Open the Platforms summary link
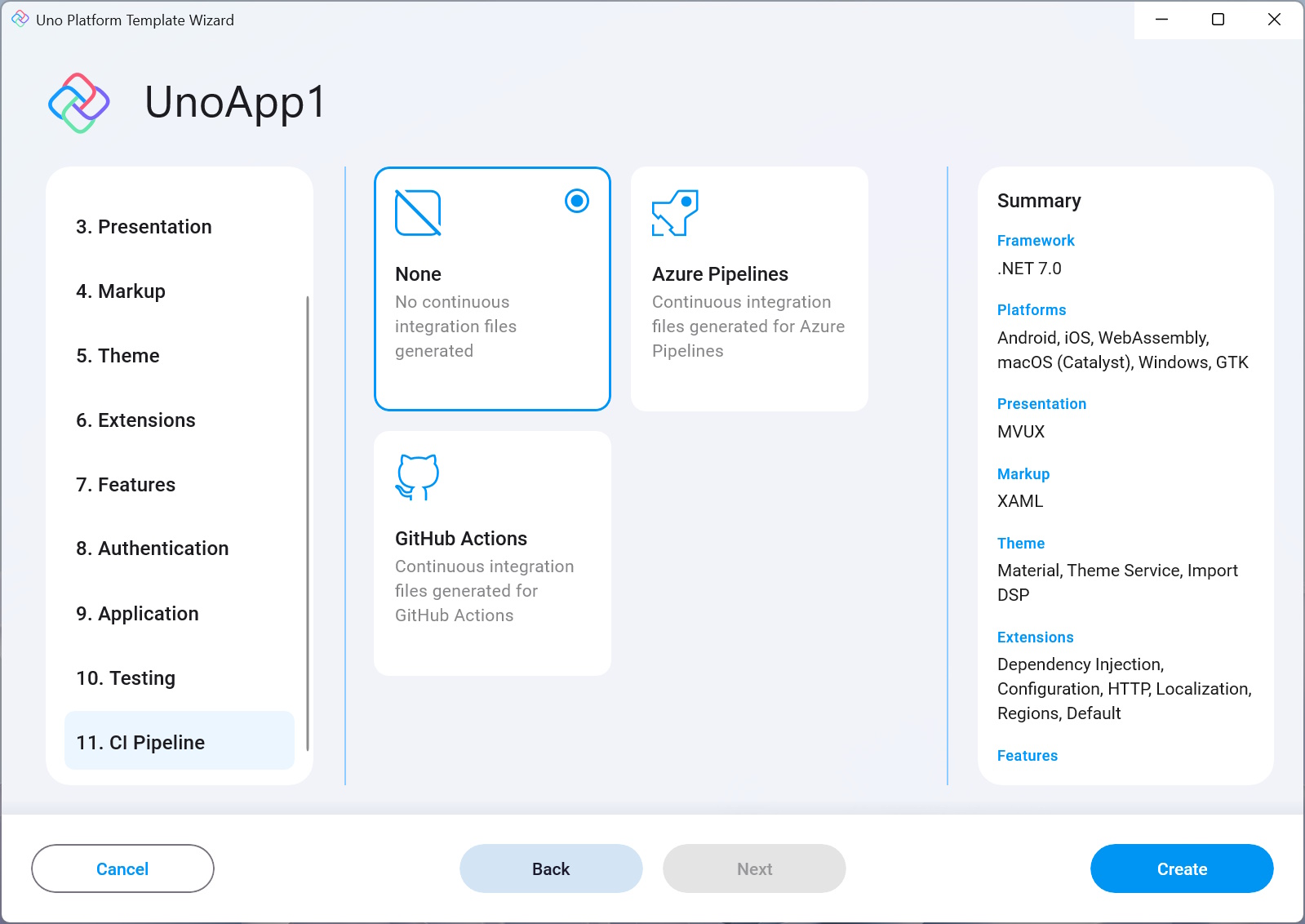 (1032, 310)
